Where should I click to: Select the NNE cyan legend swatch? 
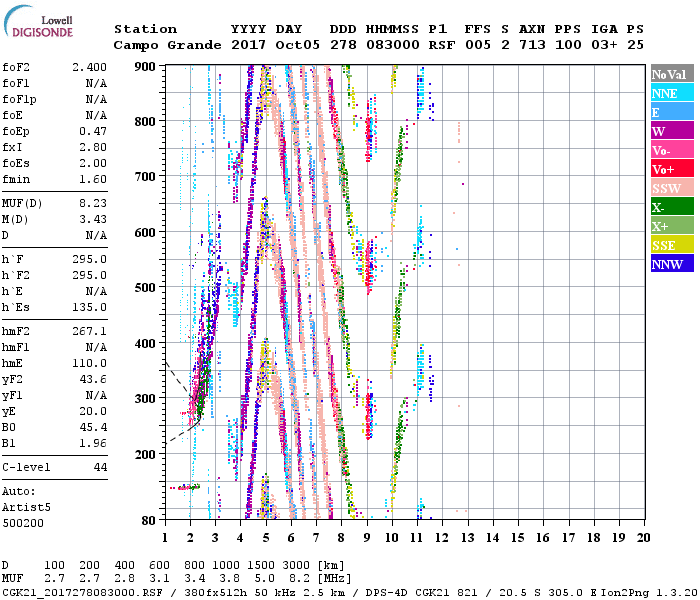coord(672,93)
